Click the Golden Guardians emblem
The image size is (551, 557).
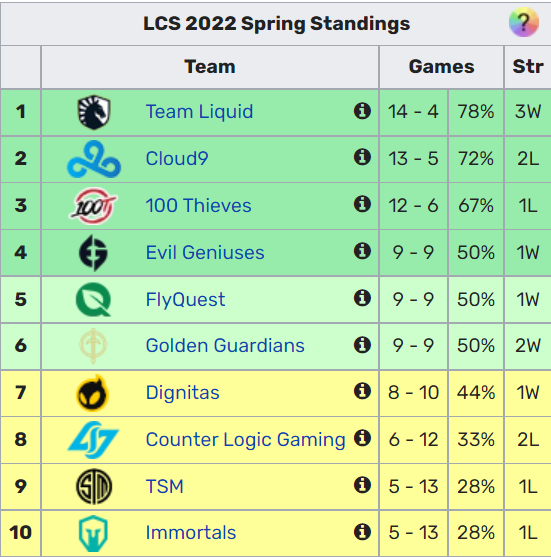point(93,346)
